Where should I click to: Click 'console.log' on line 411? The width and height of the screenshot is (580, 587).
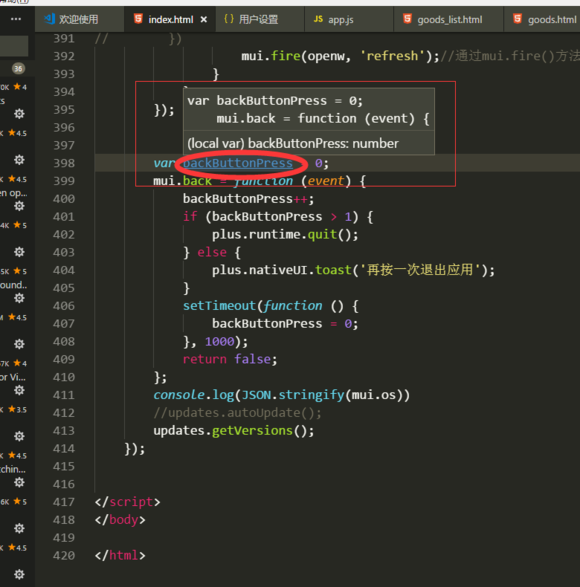click(194, 395)
